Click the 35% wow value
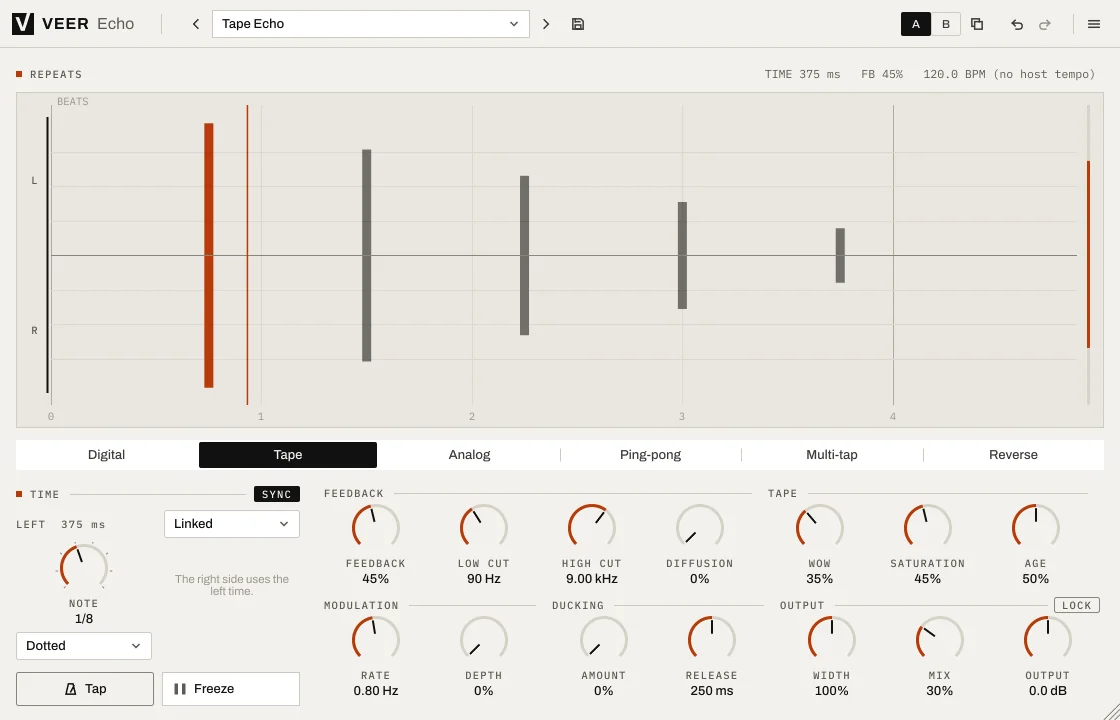 coord(819,579)
